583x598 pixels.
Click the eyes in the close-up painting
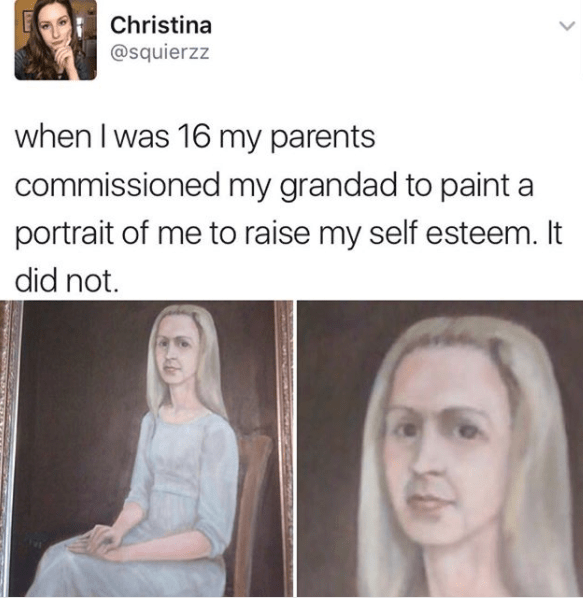coord(437,430)
